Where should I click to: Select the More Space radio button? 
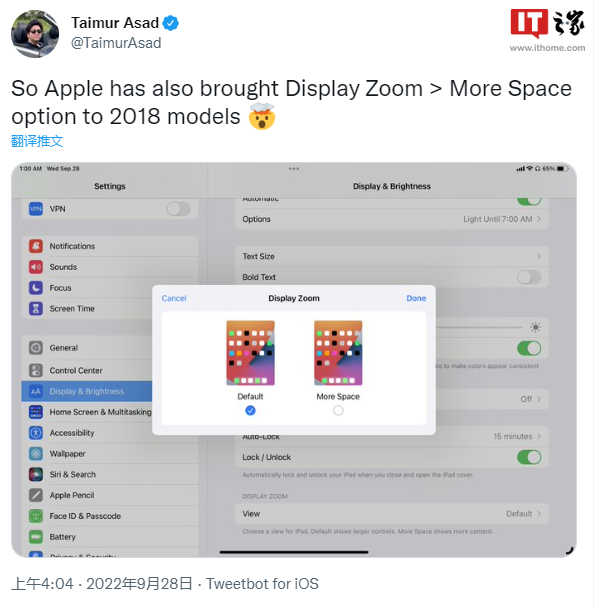click(x=338, y=410)
